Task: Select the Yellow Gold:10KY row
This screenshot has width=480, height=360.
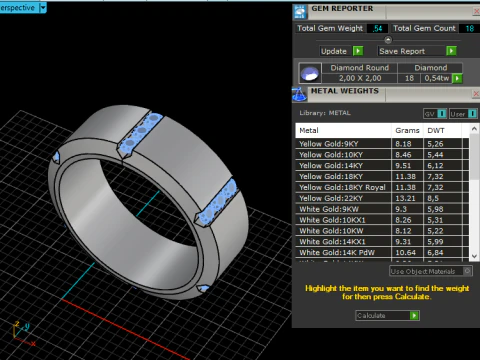Action: 382,155
